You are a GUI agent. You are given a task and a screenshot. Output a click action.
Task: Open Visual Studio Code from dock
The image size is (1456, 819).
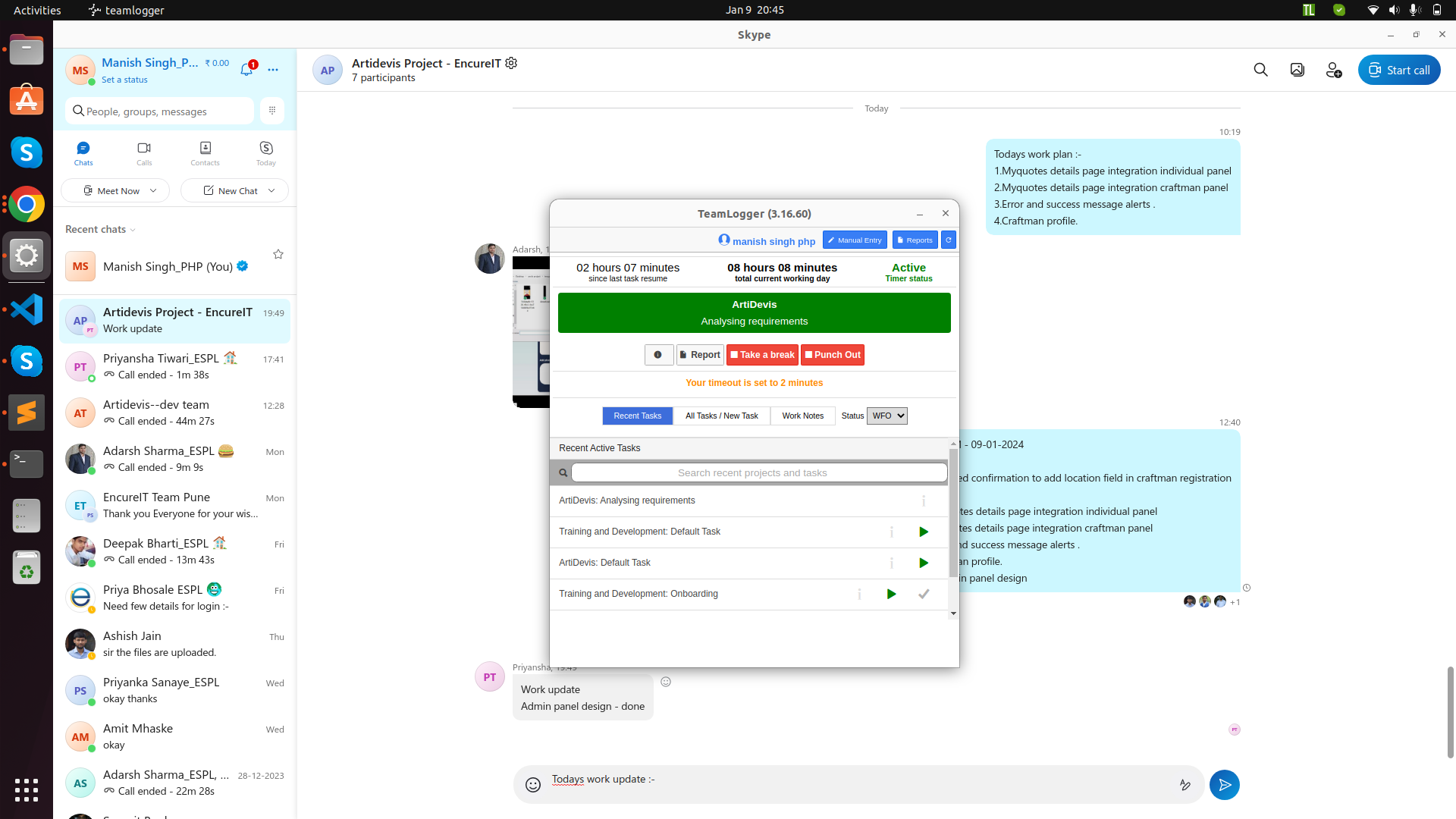click(27, 309)
